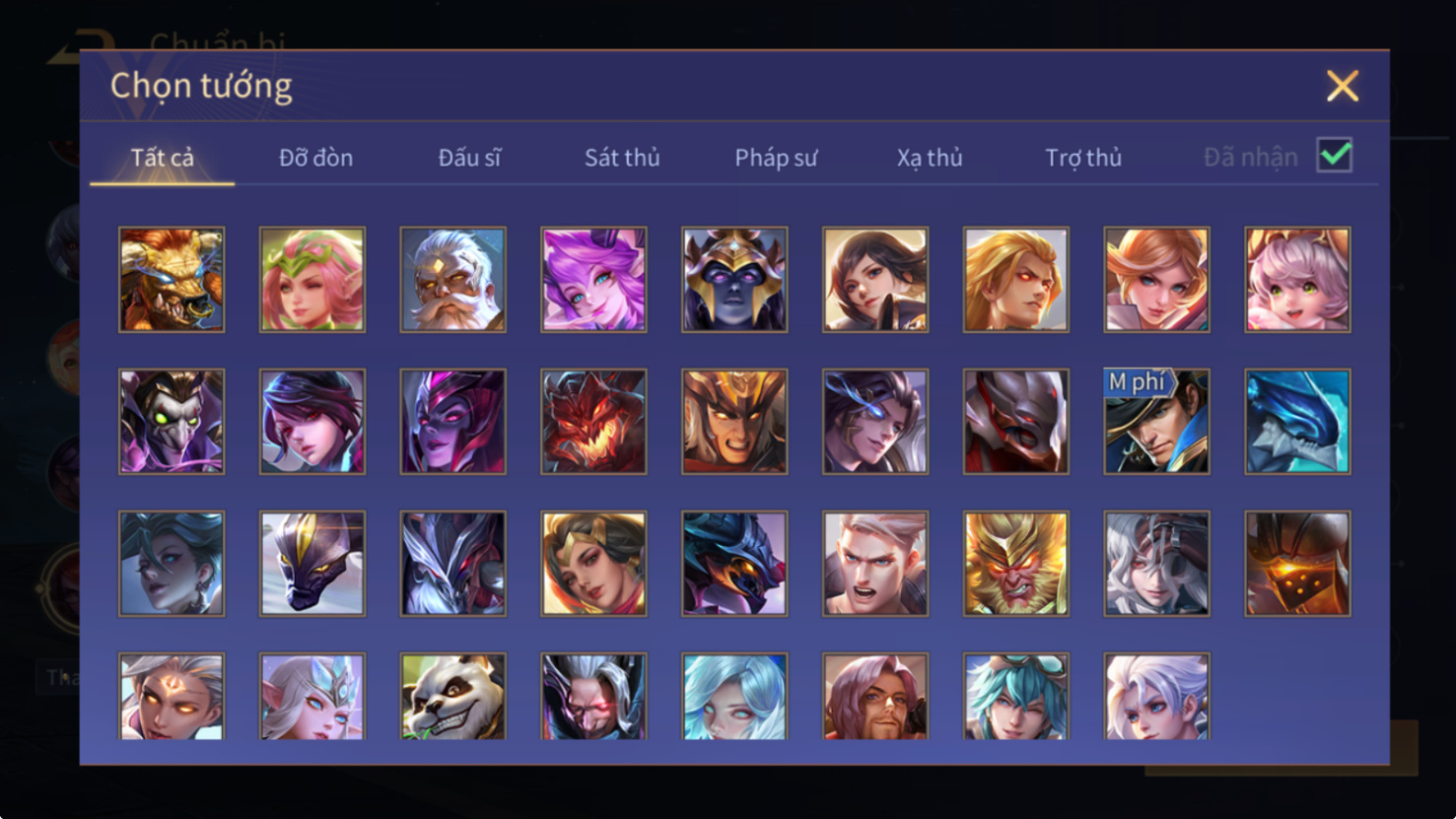1456x819 pixels.
Task: Select the Tất cả tab
Action: (x=163, y=158)
